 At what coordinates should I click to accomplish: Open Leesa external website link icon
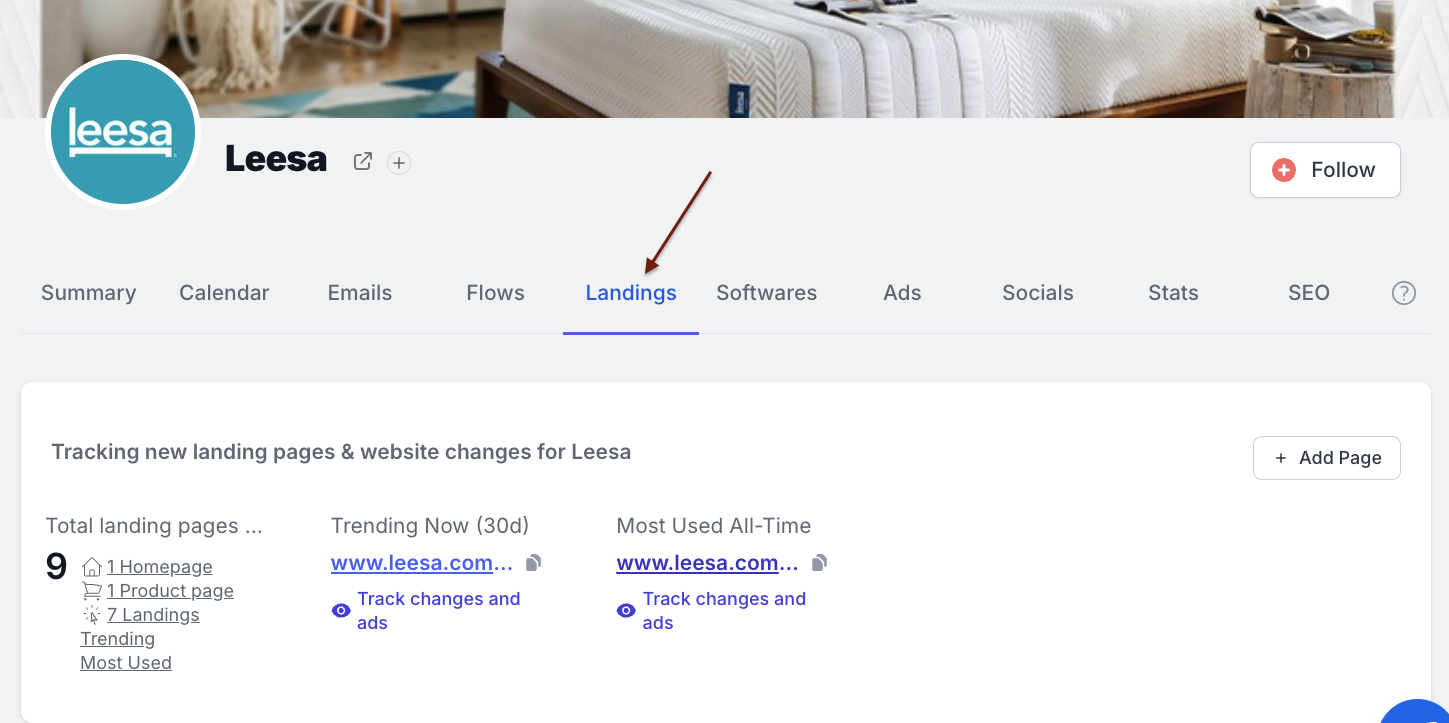[363, 161]
